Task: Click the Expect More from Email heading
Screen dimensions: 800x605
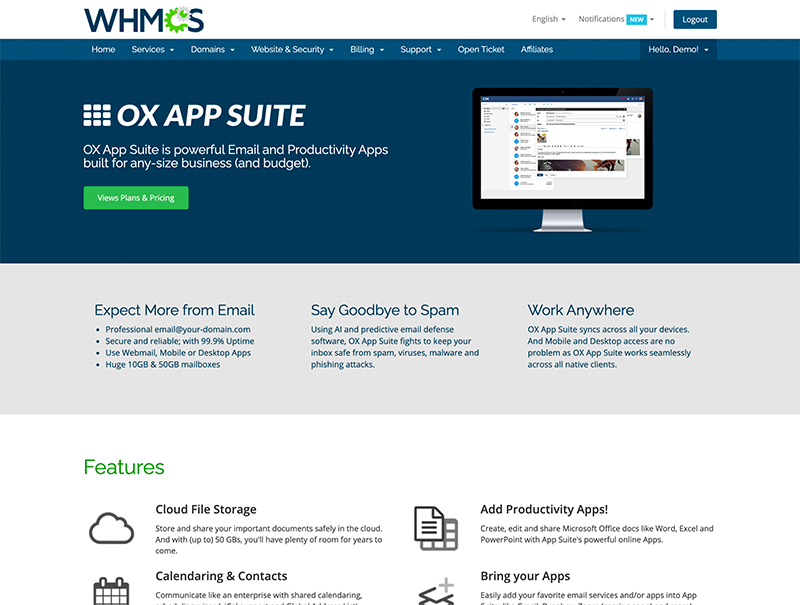Action: point(174,310)
